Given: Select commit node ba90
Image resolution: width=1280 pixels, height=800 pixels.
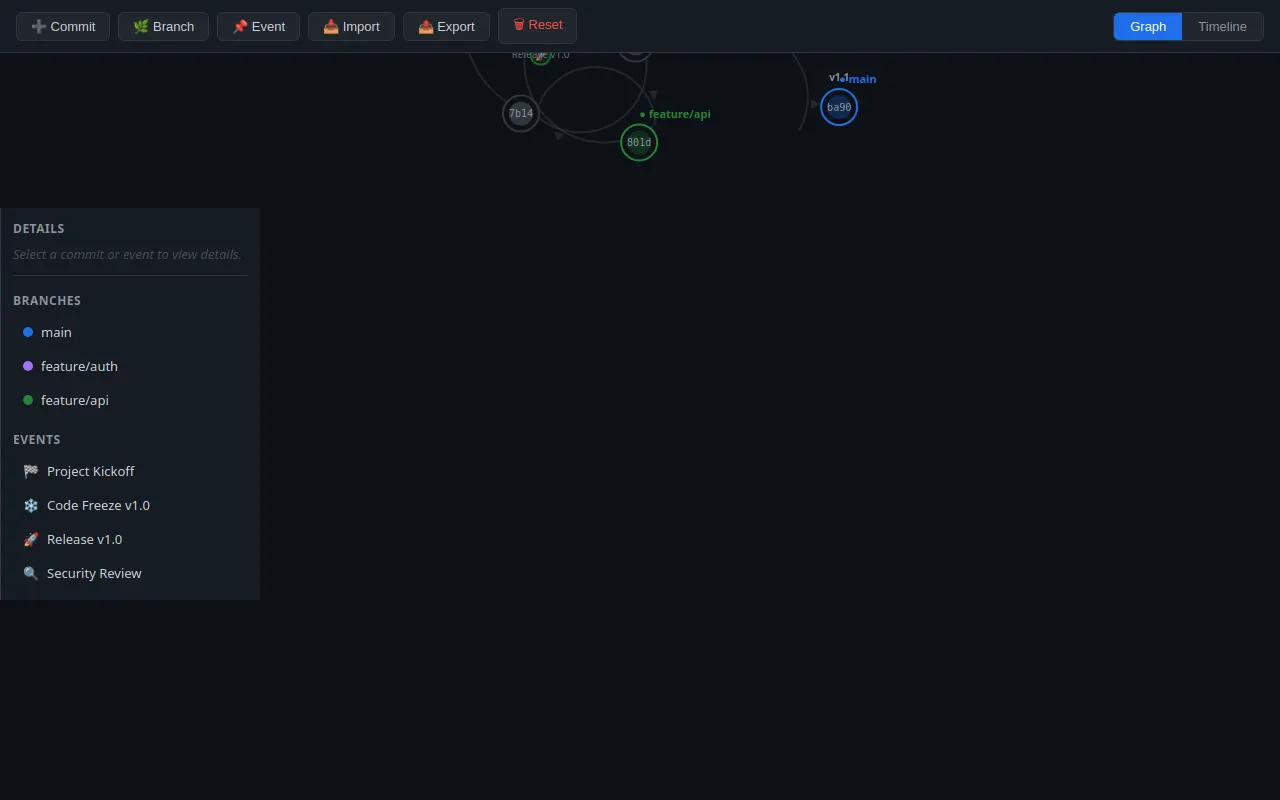Looking at the screenshot, I should (839, 107).
